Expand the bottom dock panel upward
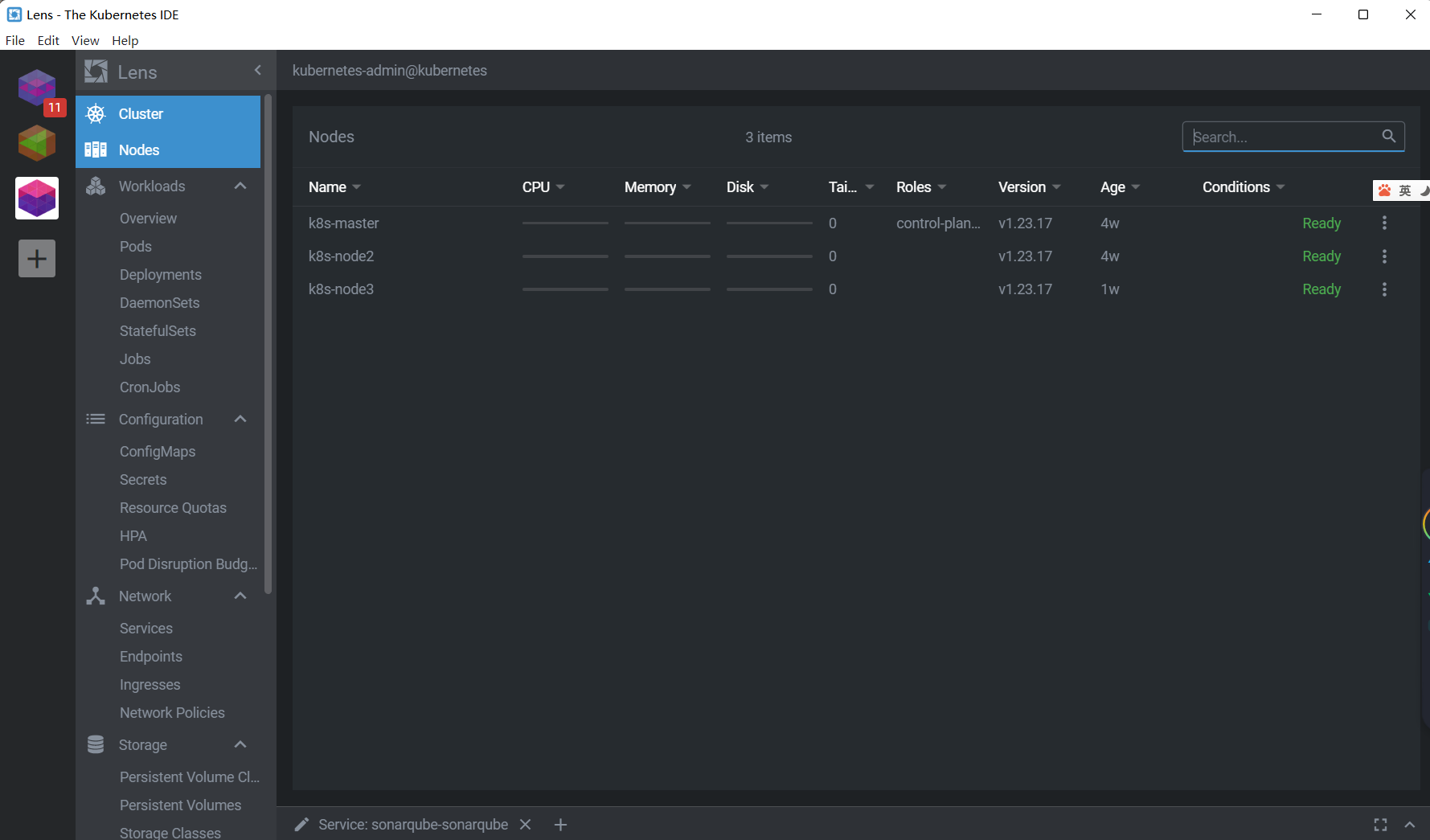This screenshot has height=840, width=1430. pyautogui.click(x=1410, y=825)
